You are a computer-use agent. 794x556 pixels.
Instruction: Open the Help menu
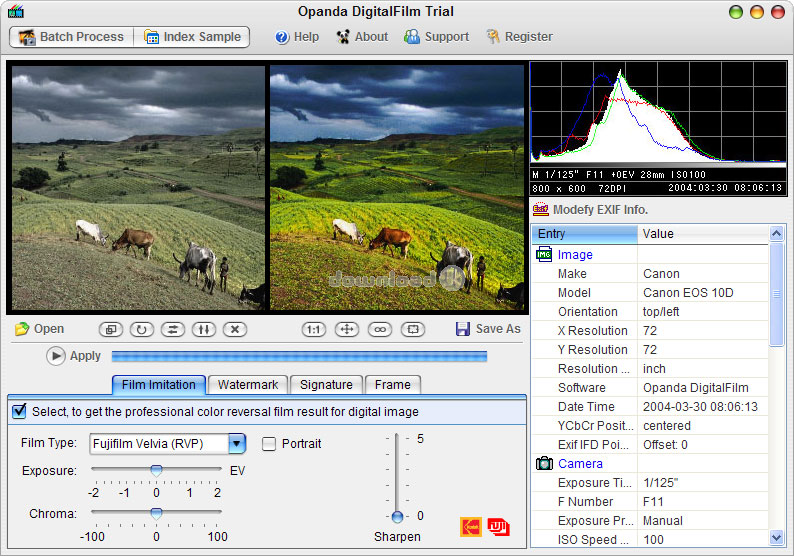(297, 37)
